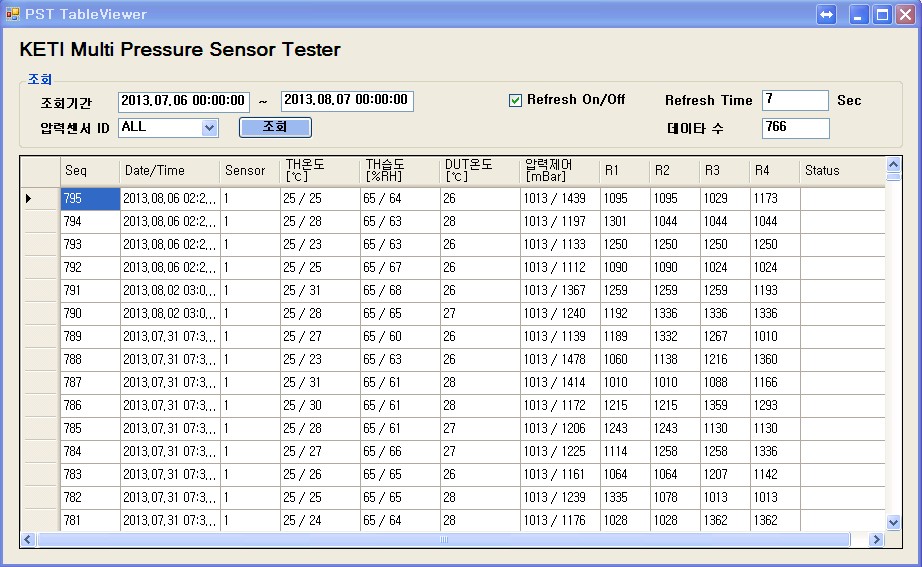Select the Seq cell 789
This screenshot has height=567, width=922.
(x=90, y=336)
